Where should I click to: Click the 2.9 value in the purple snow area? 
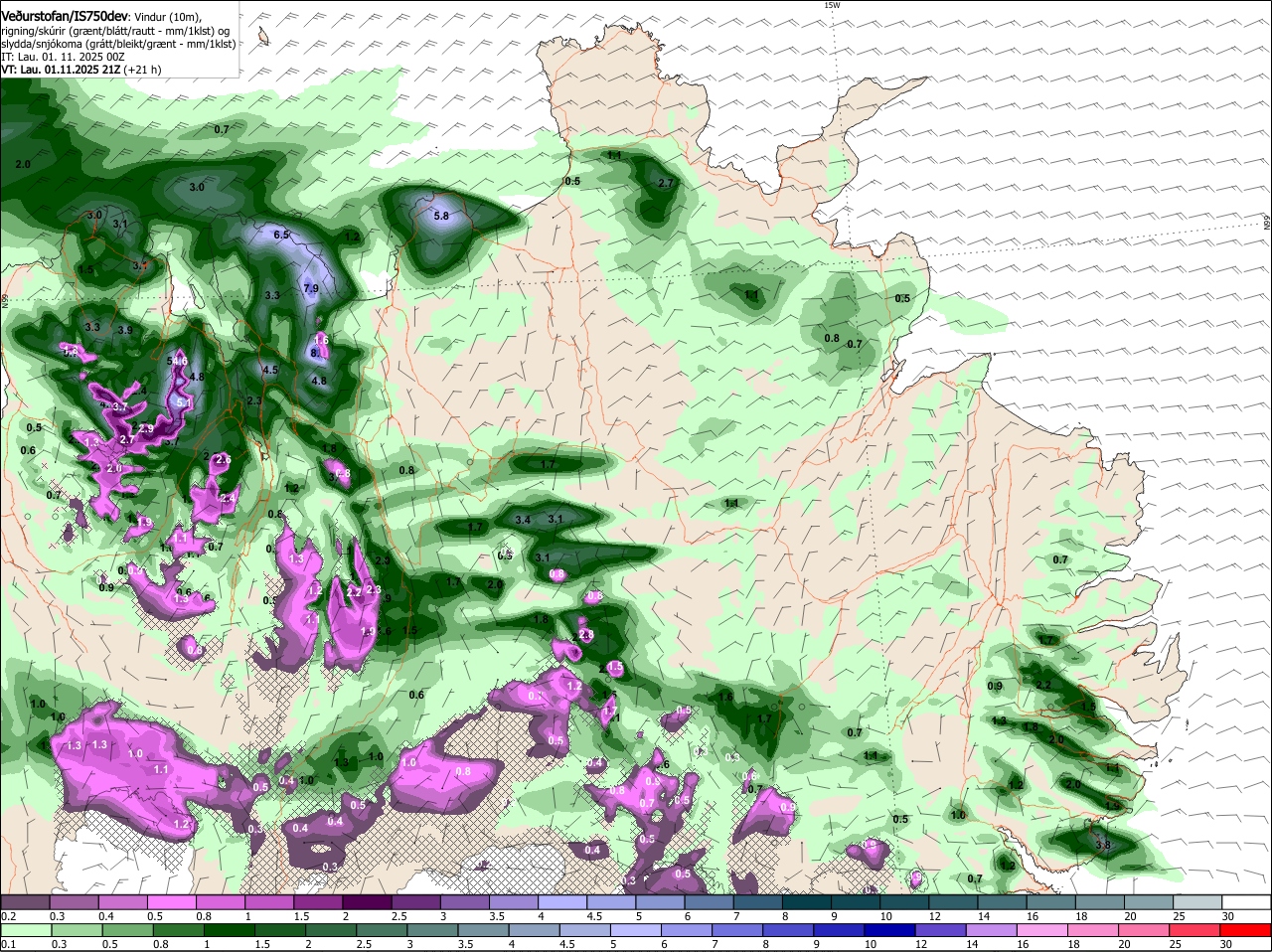pos(146,428)
